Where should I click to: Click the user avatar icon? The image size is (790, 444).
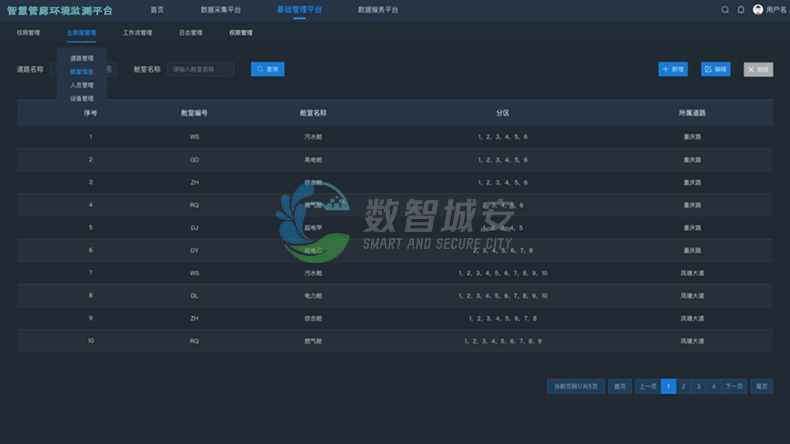pos(758,10)
